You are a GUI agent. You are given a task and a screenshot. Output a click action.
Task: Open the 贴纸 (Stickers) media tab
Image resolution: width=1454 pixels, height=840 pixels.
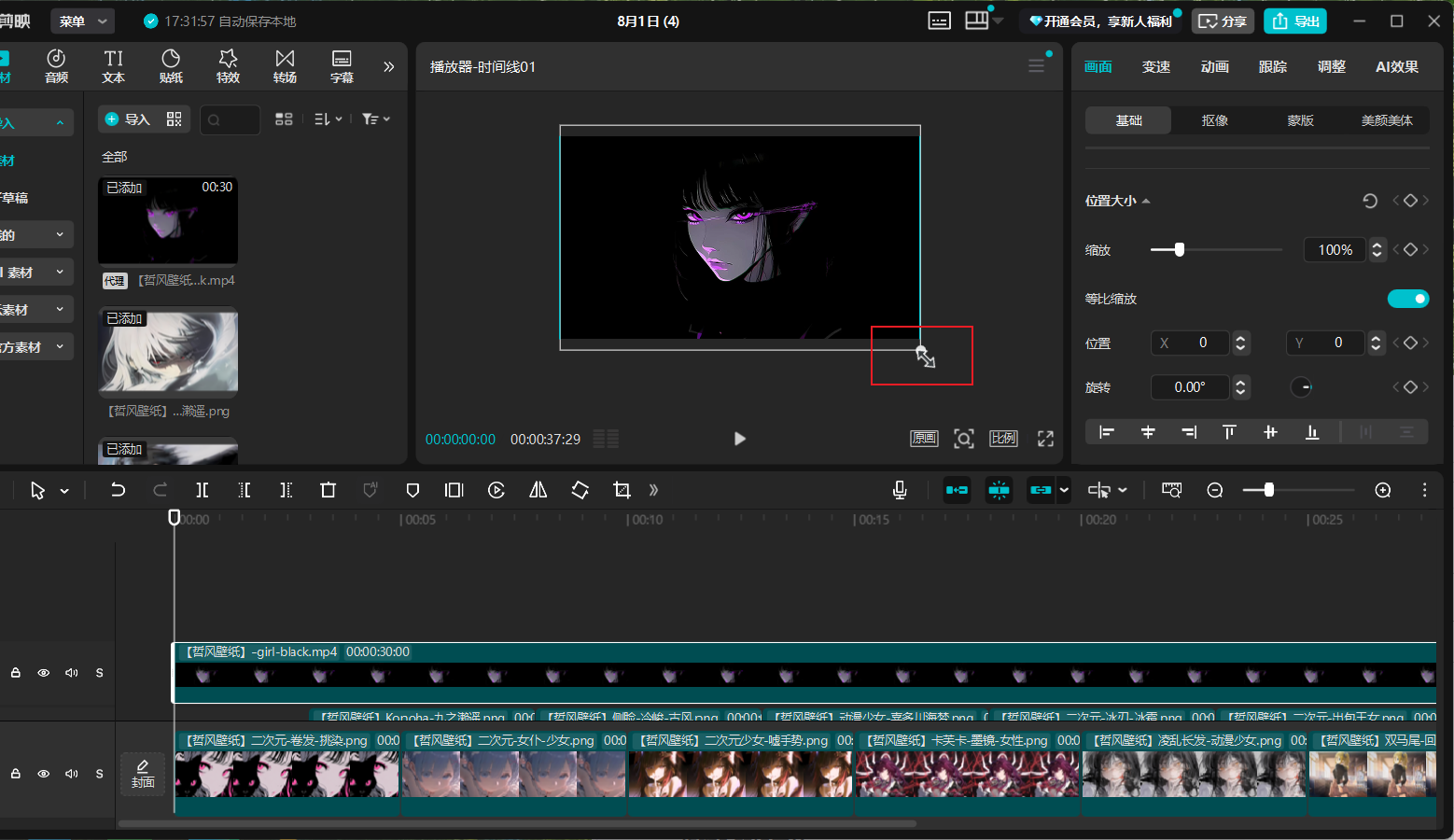[x=171, y=66]
